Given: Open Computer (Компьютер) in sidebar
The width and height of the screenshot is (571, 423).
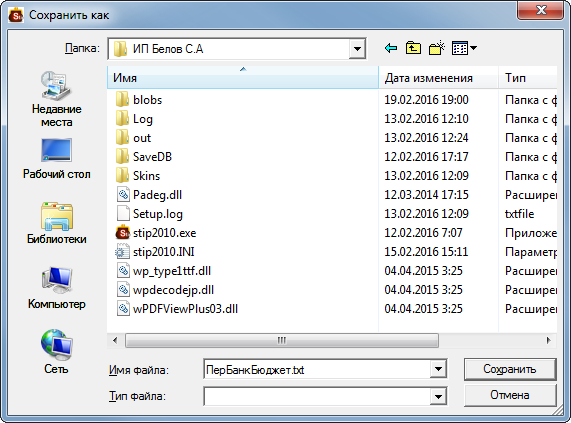Looking at the screenshot, I should coord(56,288).
